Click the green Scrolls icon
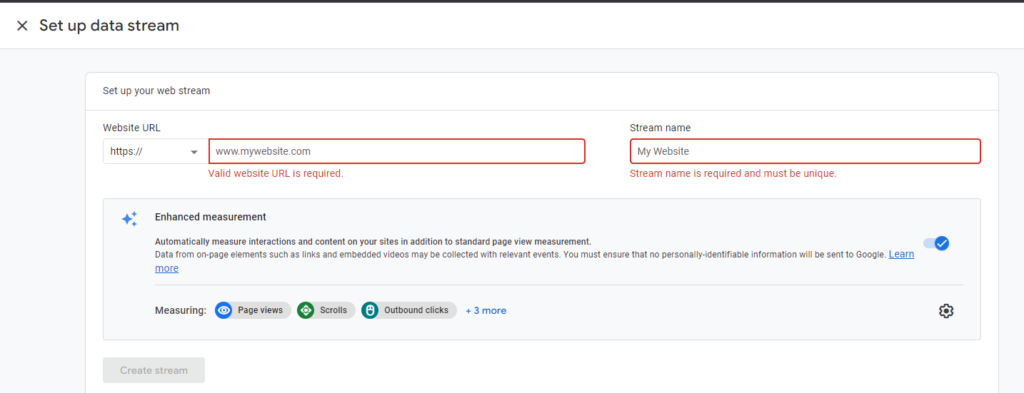 306,311
